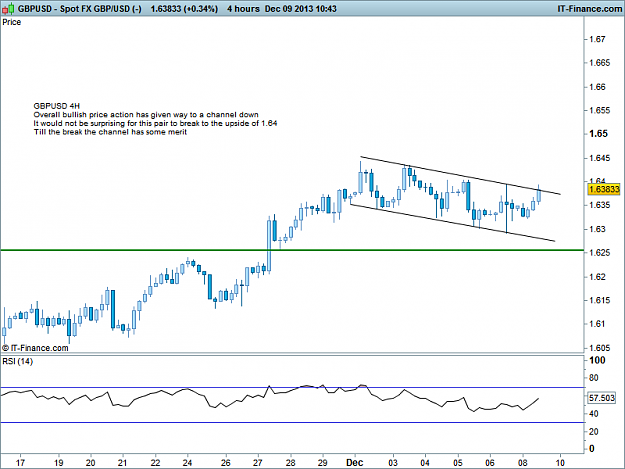The height and width of the screenshot is (469, 625).
Task: Click the date label 10 on time axis
Action: (x=560, y=463)
